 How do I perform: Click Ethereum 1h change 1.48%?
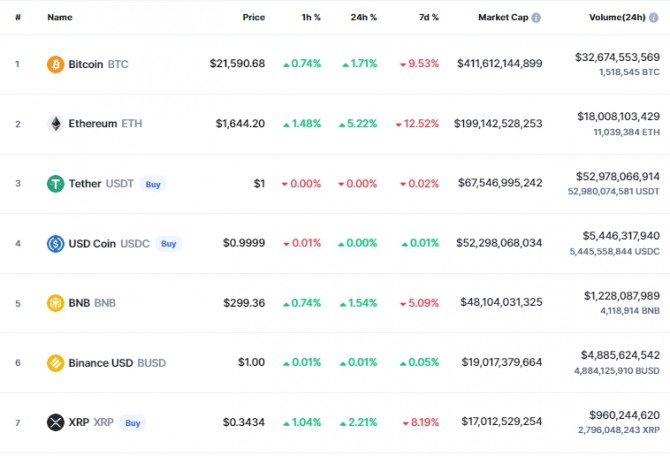coord(302,124)
